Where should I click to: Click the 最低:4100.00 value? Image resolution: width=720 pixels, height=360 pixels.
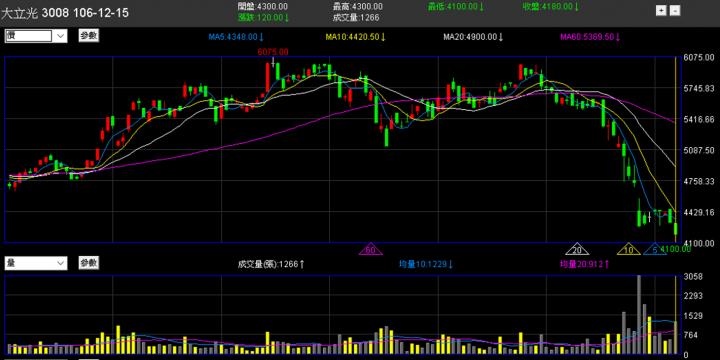pos(456,6)
